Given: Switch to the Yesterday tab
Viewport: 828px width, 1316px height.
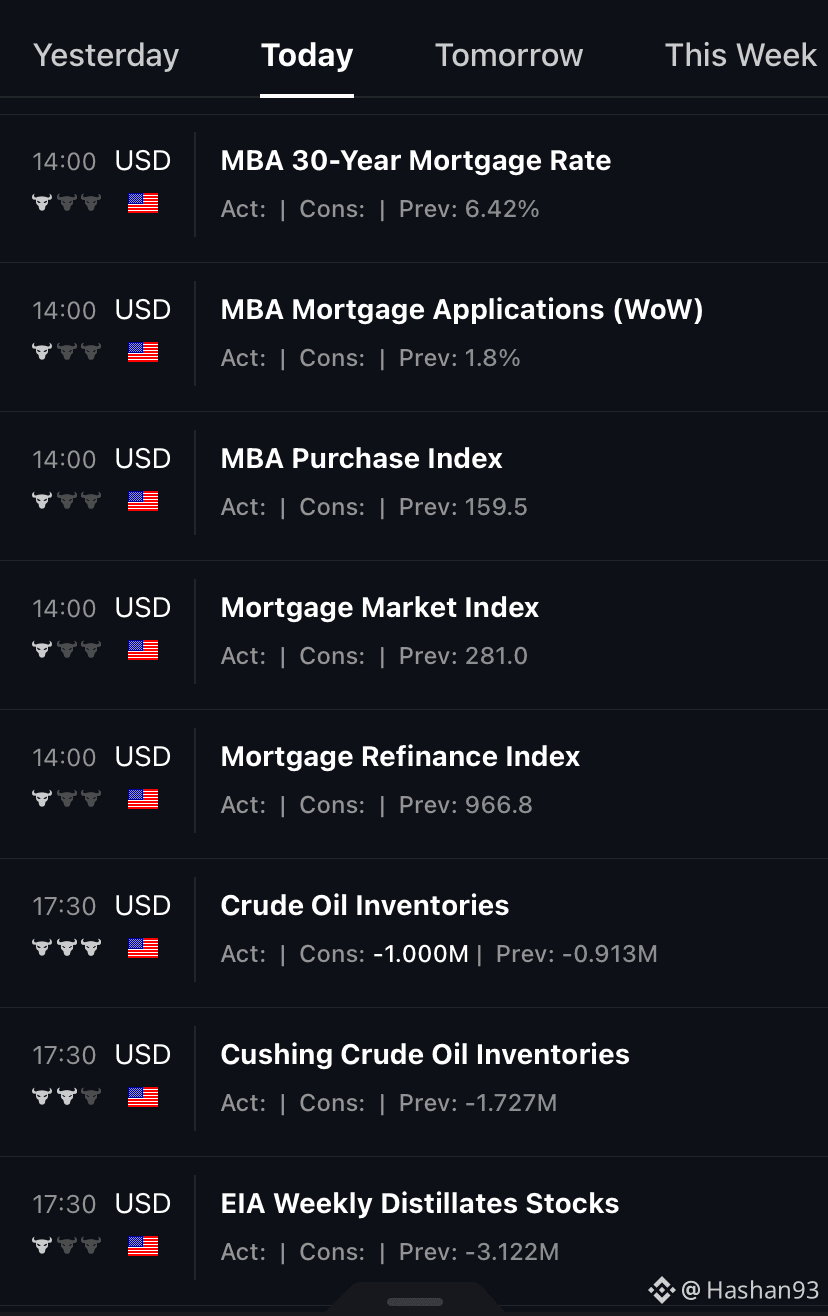Looking at the screenshot, I should click(106, 55).
